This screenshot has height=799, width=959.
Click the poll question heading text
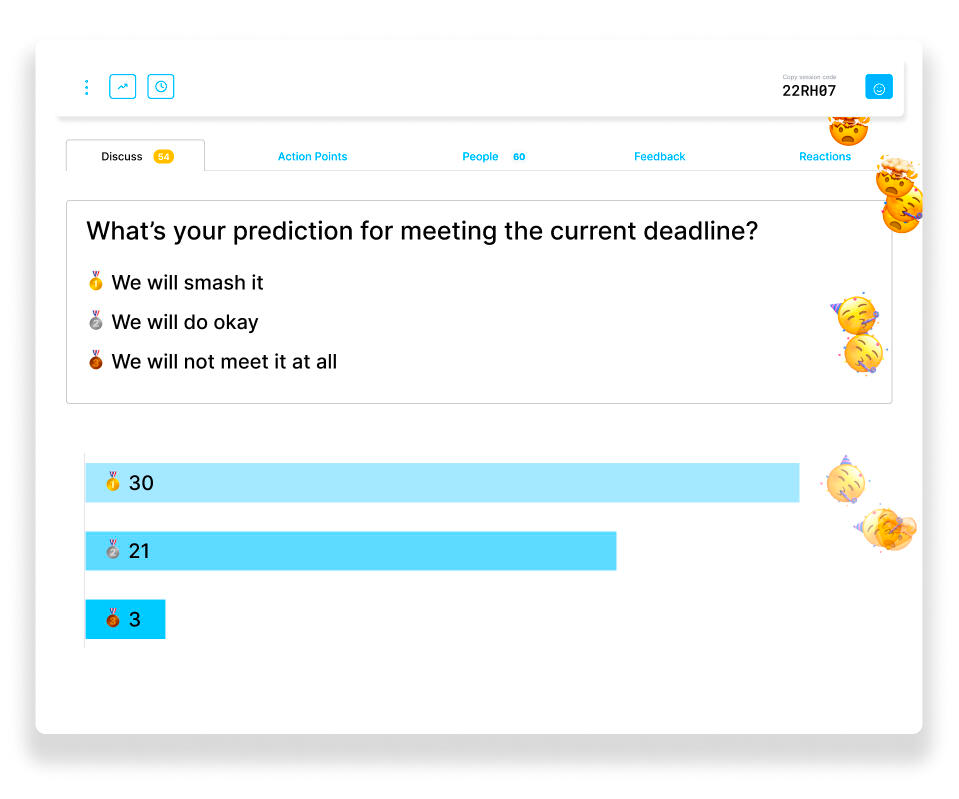tap(421, 231)
